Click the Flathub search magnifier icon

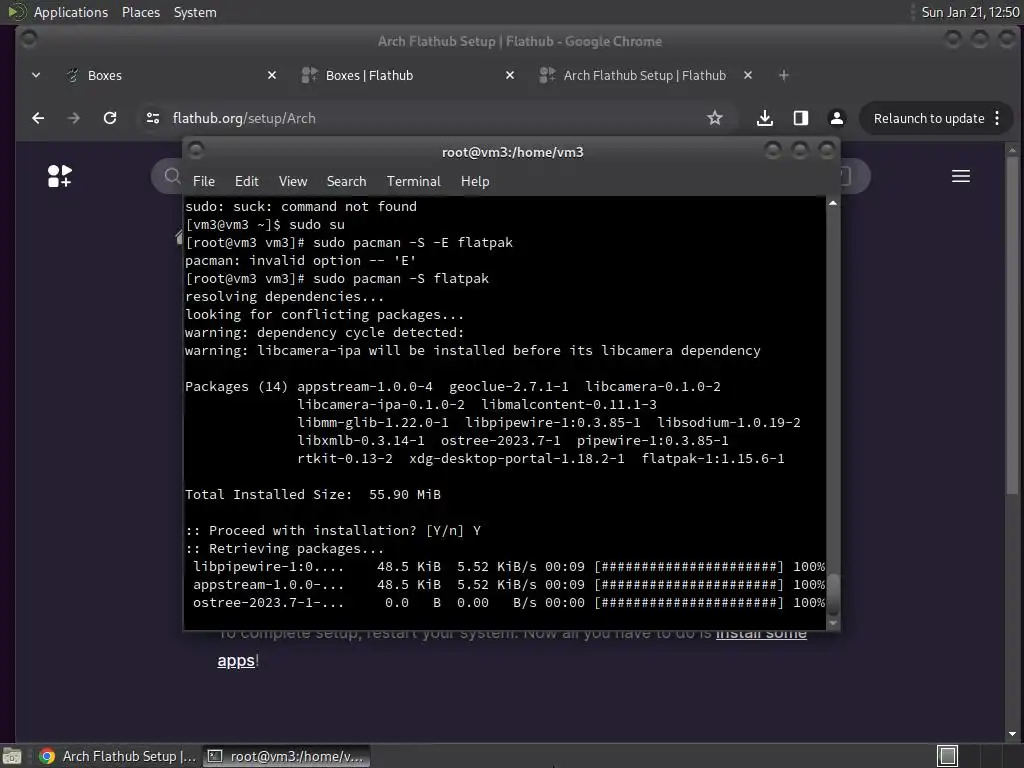pos(172,176)
